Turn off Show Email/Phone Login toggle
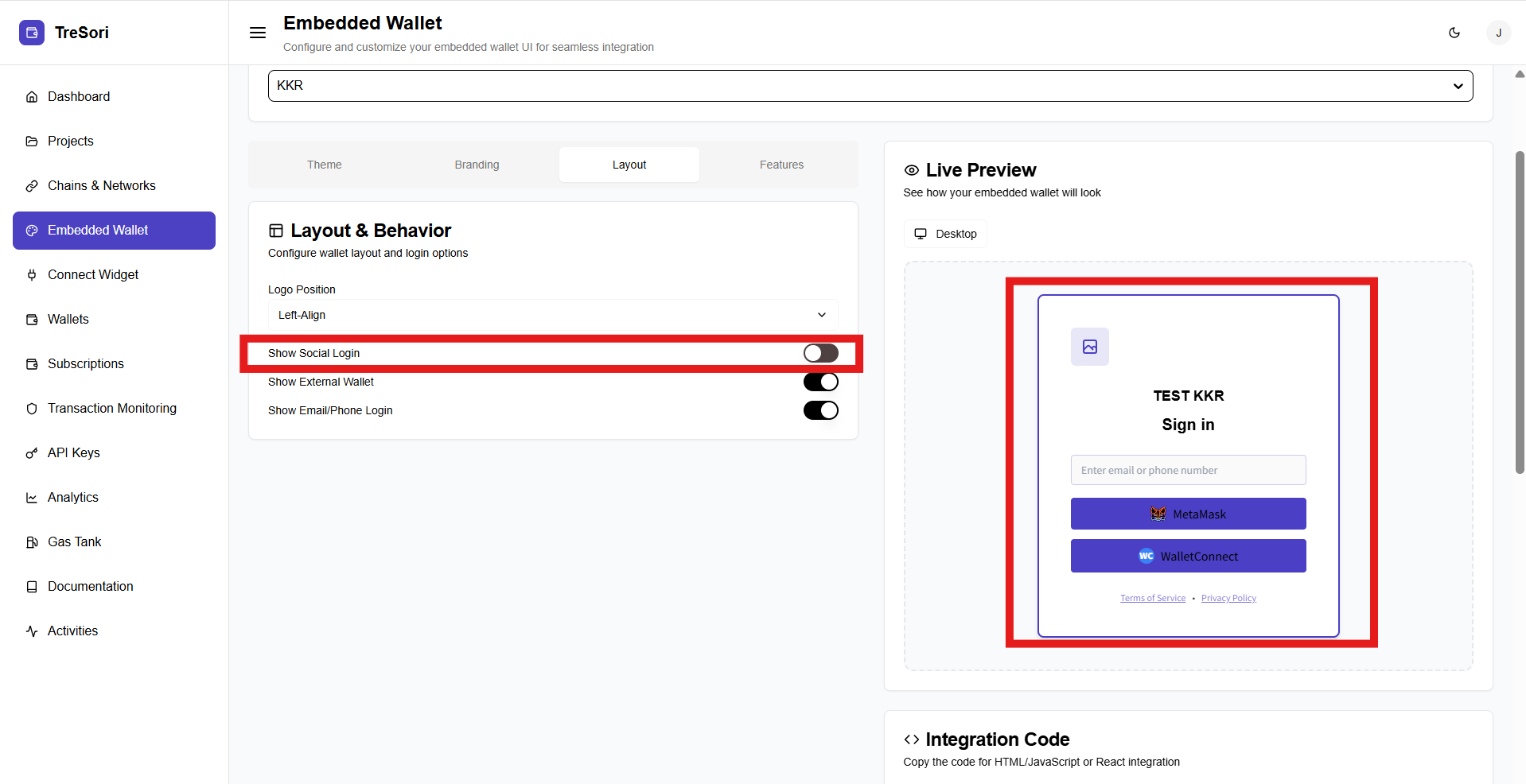Screen dimensions: 1526x784 [x=820, y=410]
